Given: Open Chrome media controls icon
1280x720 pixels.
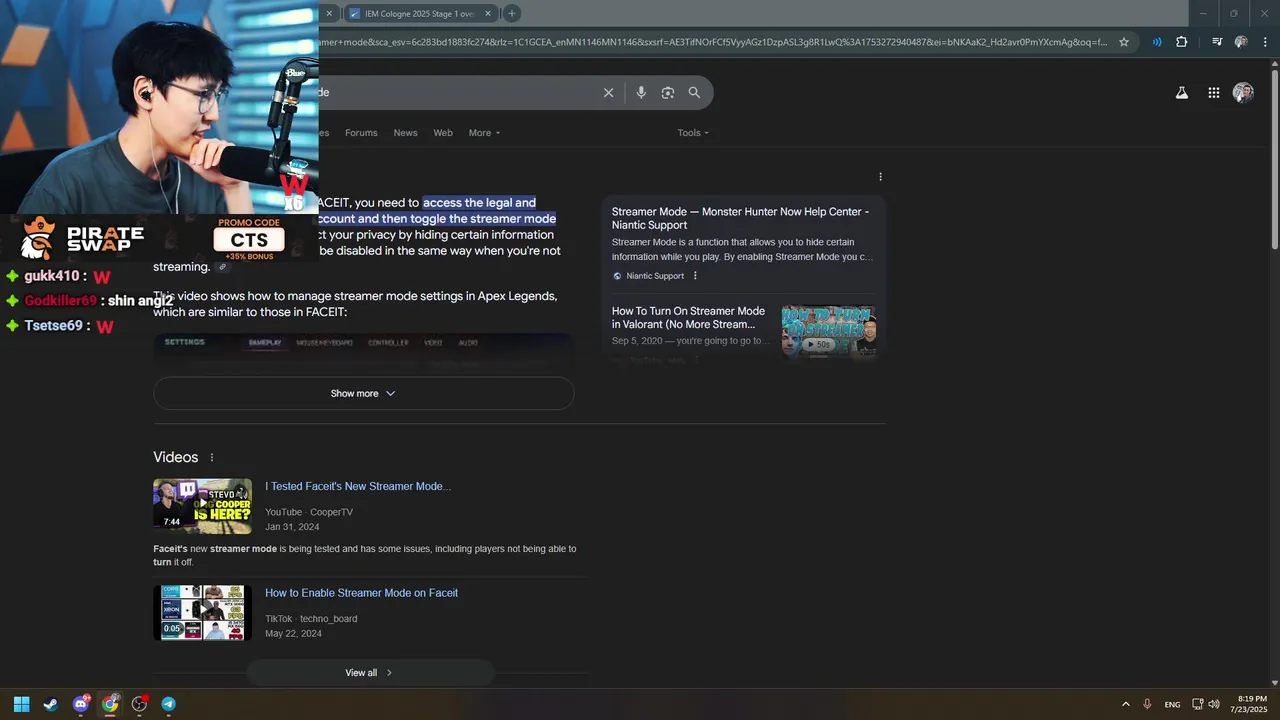Looking at the screenshot, I should click(1217, 42).
